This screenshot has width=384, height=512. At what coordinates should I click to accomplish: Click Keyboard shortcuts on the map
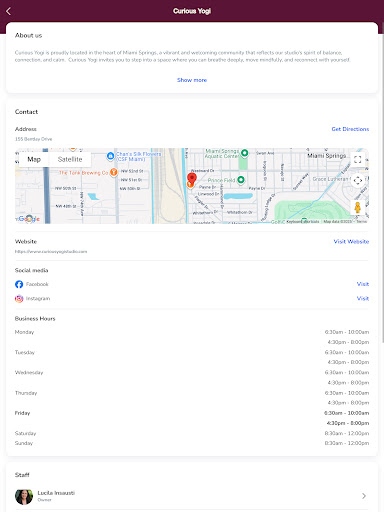pyautogui.click(x=303, y=221)
